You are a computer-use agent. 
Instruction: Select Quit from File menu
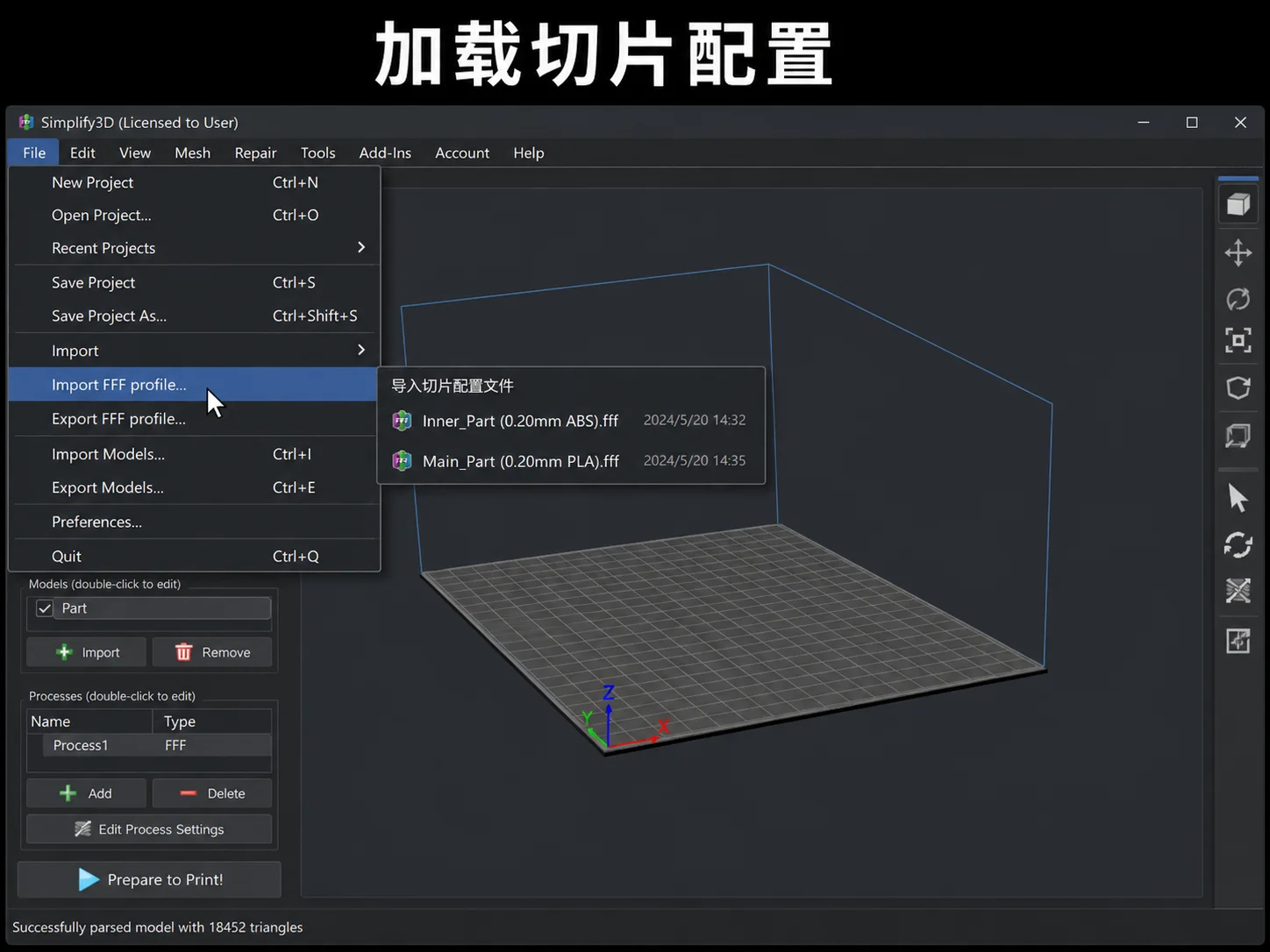(x=194, y=556)
